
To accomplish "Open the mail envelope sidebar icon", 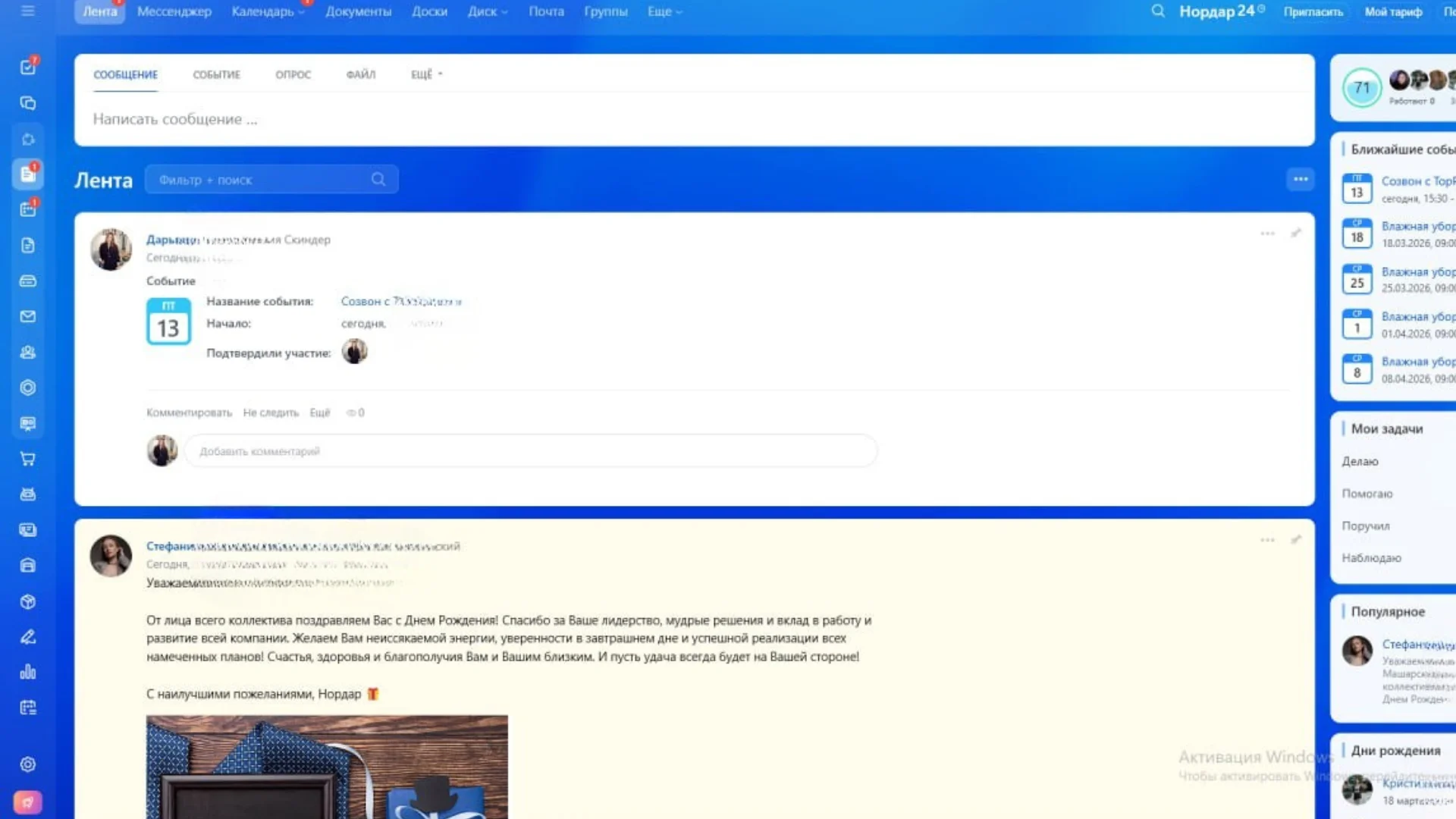I will [x=28, y=316].
